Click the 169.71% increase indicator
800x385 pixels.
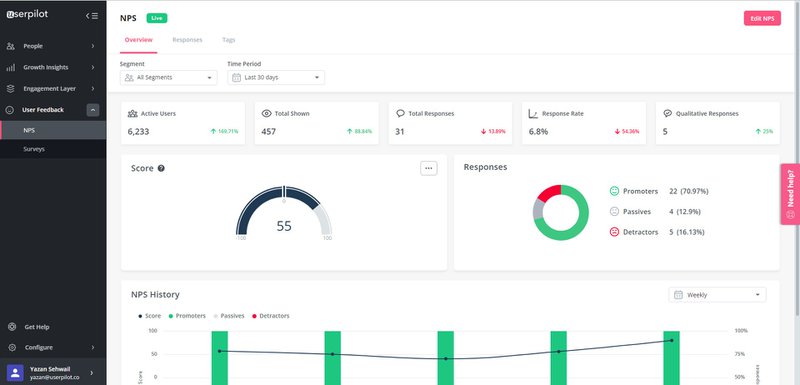(224, 132)
